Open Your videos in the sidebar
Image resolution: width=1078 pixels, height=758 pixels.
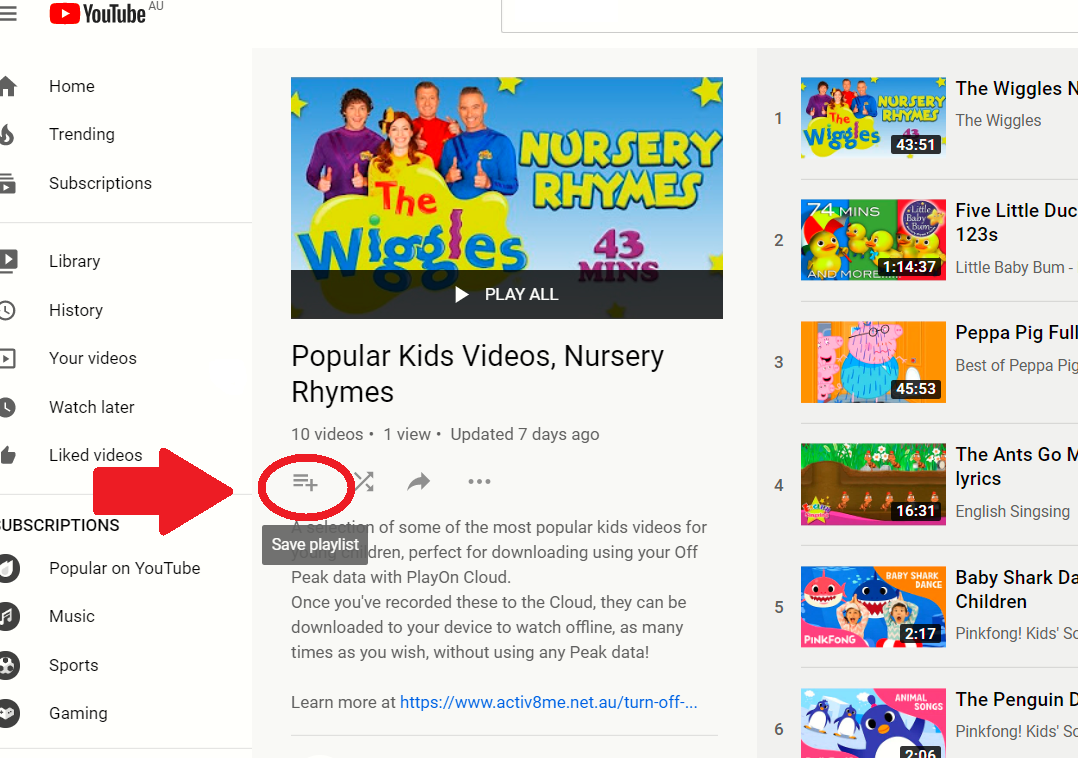[93, 358]
